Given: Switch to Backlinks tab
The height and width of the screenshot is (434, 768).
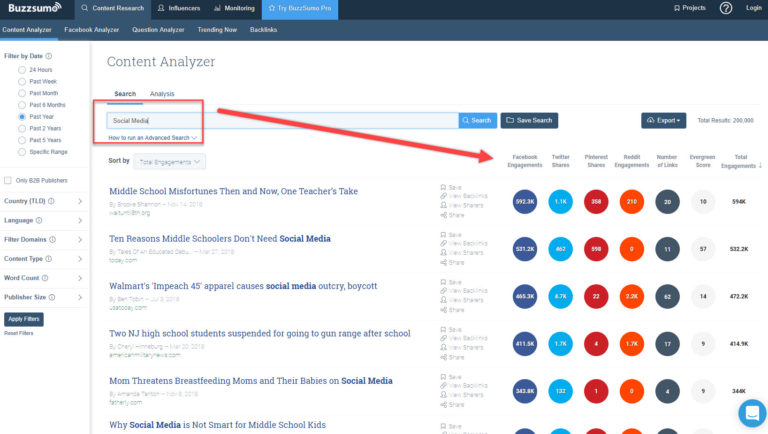Looking at the screenshot, I should pyautogui.click(x=264, y=30).
